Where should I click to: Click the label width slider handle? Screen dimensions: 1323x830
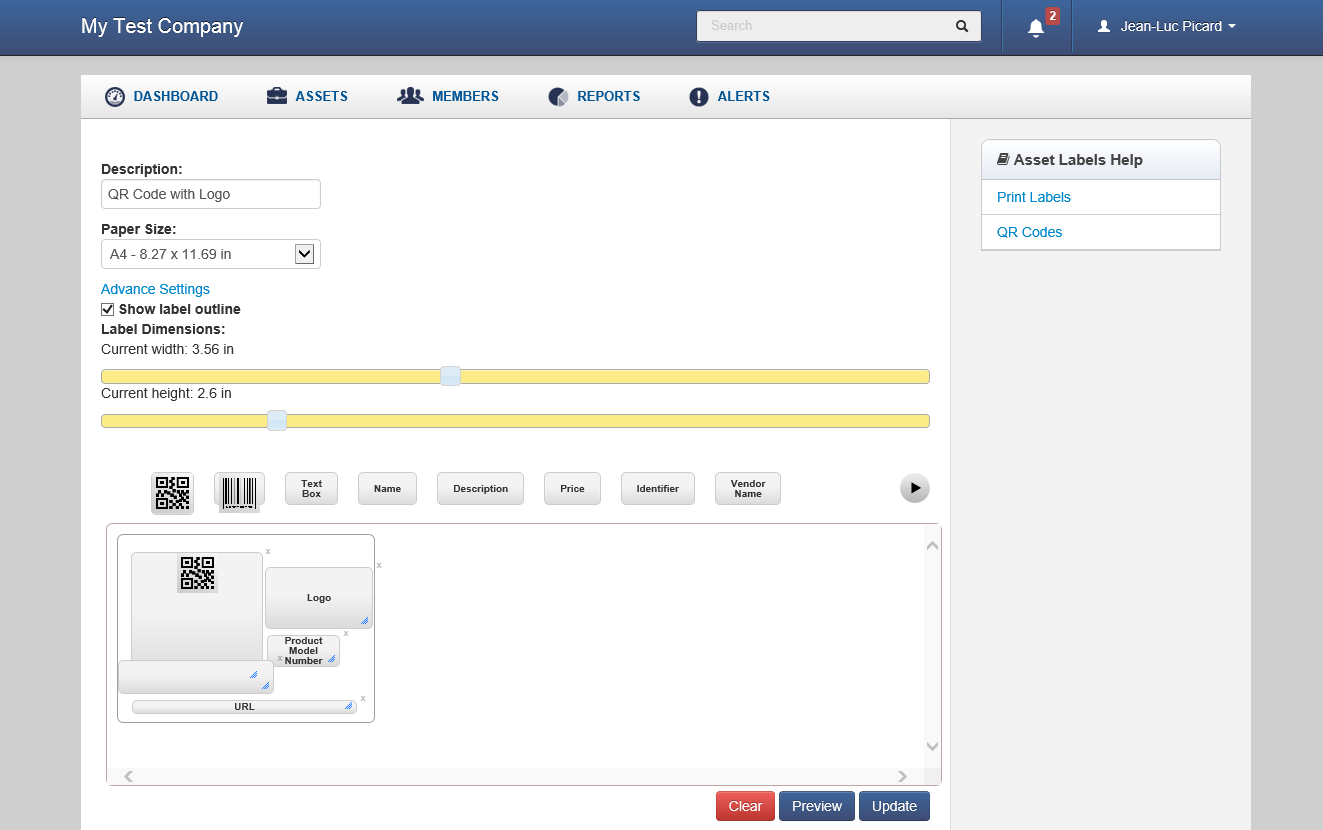click(x=451, y=376)
